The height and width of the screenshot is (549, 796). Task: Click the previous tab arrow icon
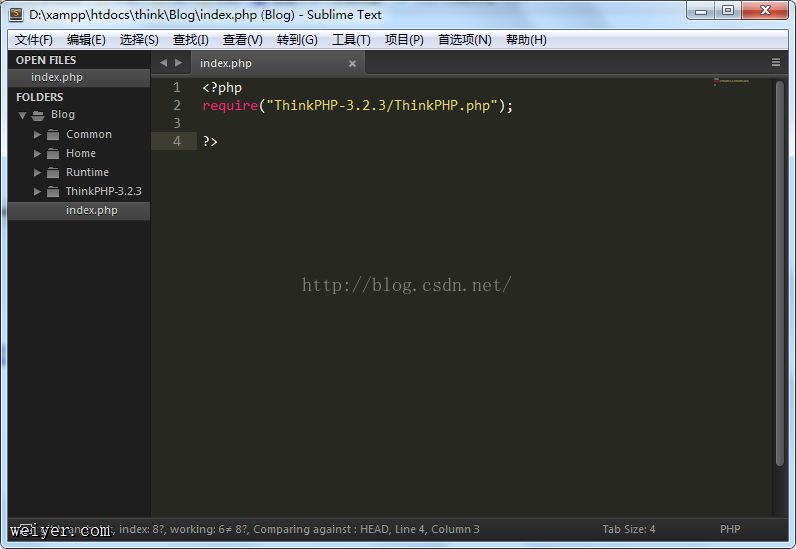pos(163,63)
